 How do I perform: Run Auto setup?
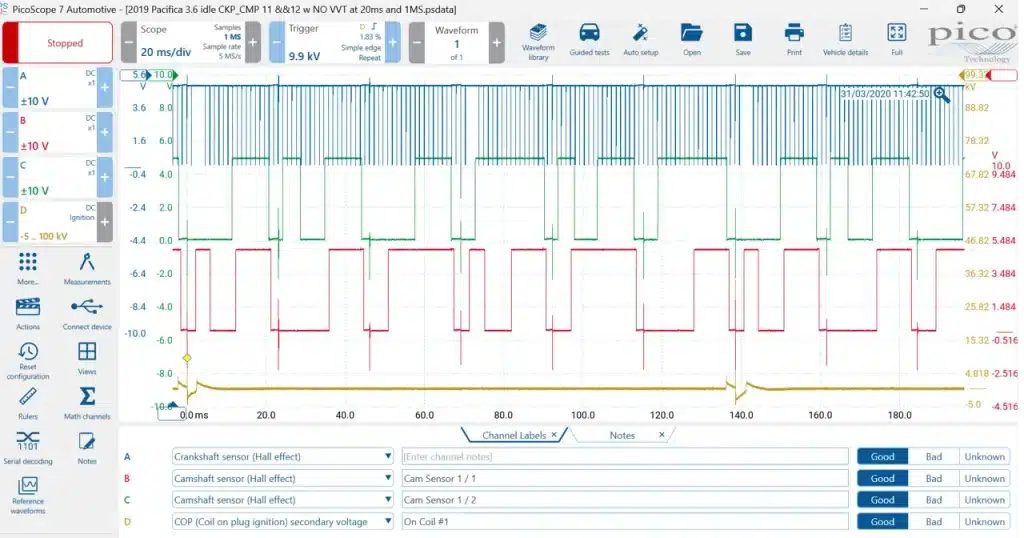tap(640, 40)
